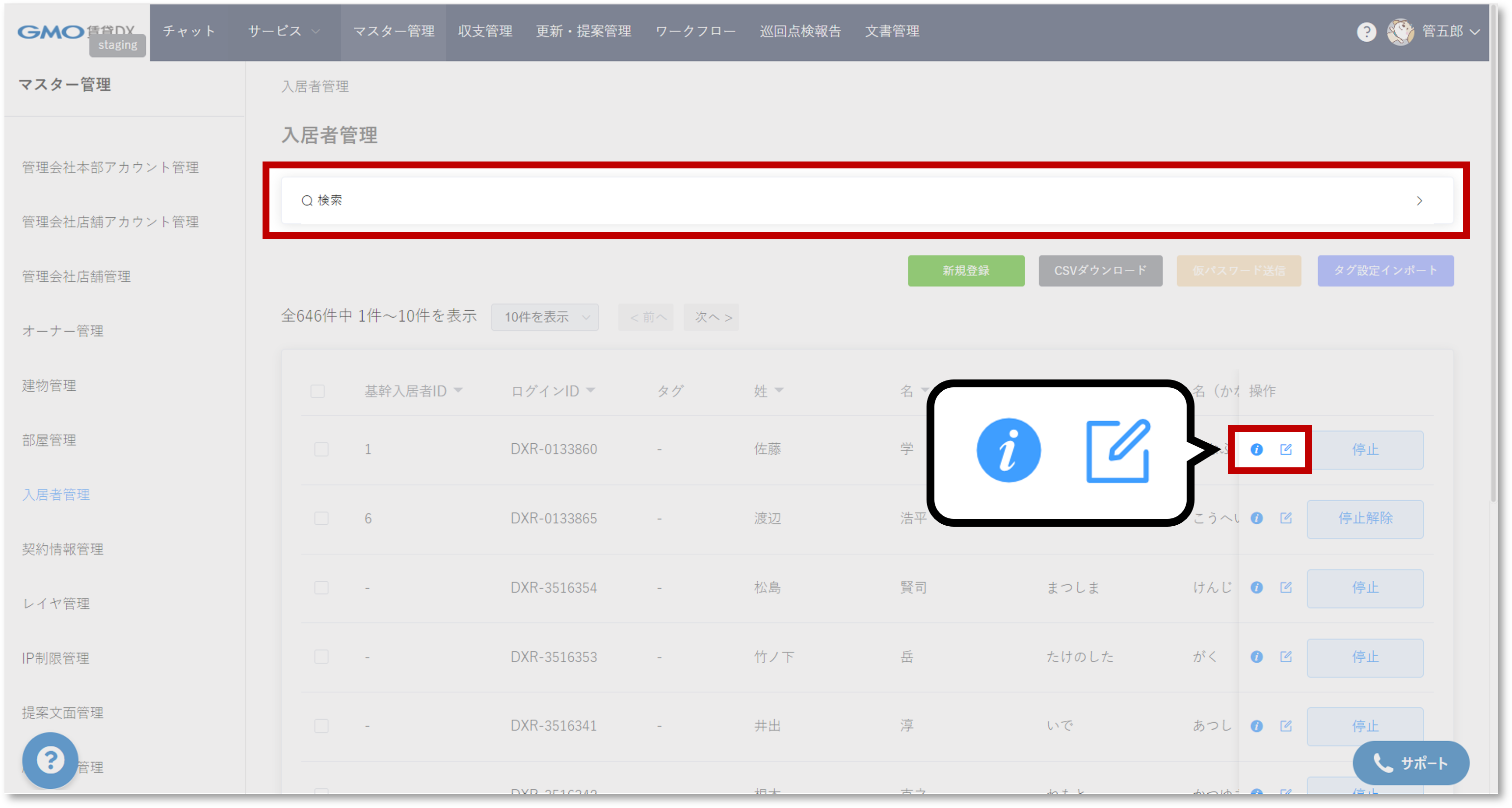The image size is (1512, 808).
Task: Sort by ログインID column arrow
Action: click(590, 390)
